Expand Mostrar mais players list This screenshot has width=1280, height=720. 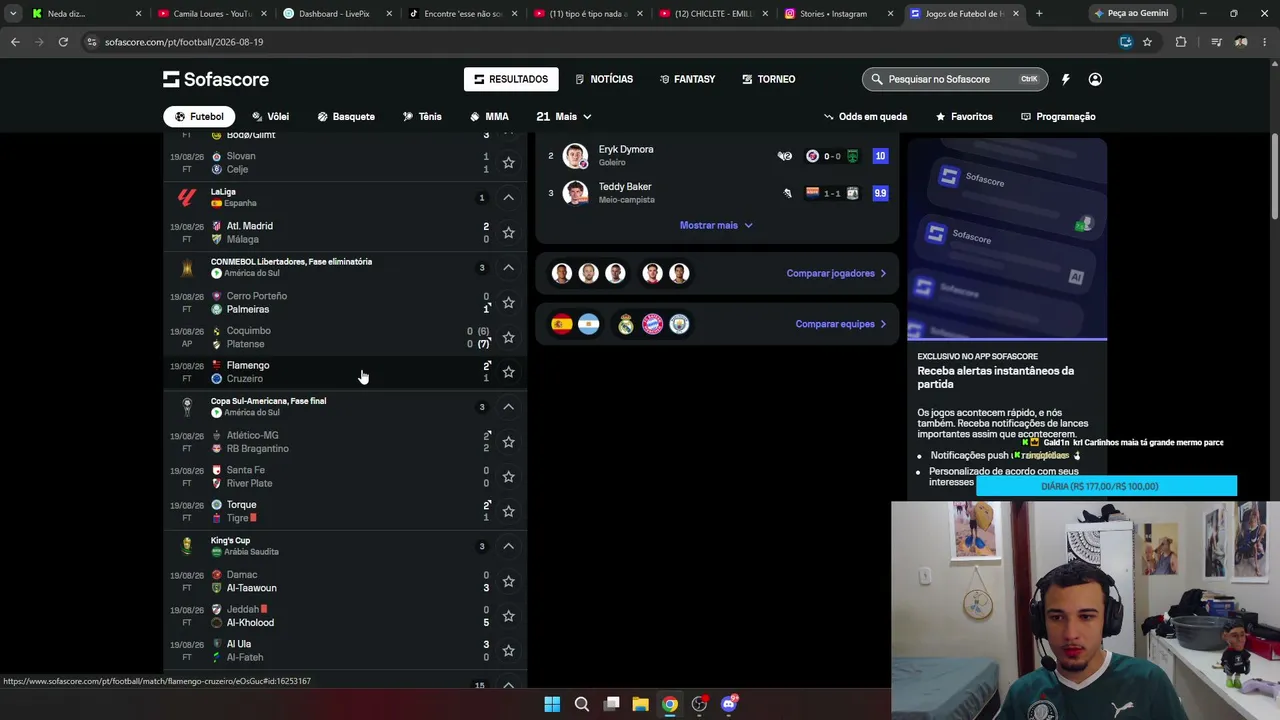point(716,225)
